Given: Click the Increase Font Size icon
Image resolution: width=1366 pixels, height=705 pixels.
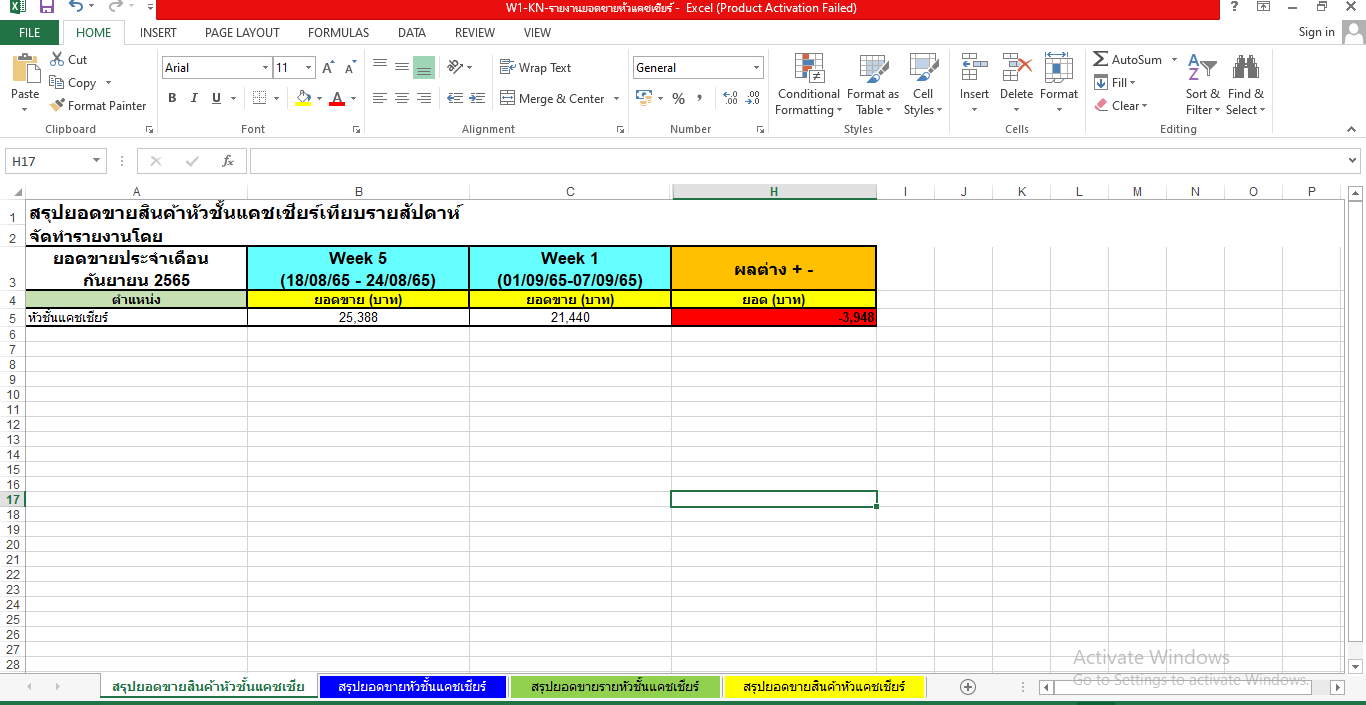Looking at the screenshot, I should 328,68.
